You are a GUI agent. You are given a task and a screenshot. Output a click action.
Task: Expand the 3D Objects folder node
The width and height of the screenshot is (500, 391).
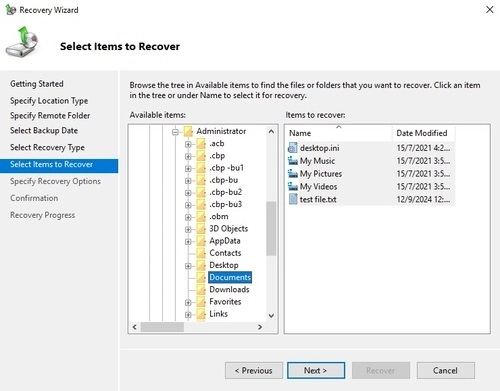click(x=188, y=229)
